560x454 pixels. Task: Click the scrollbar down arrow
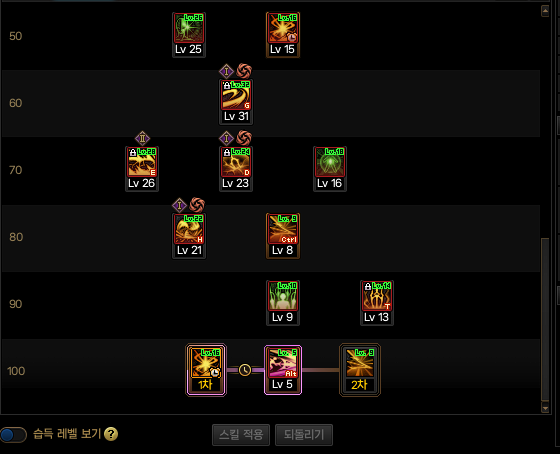pos(545,408)
